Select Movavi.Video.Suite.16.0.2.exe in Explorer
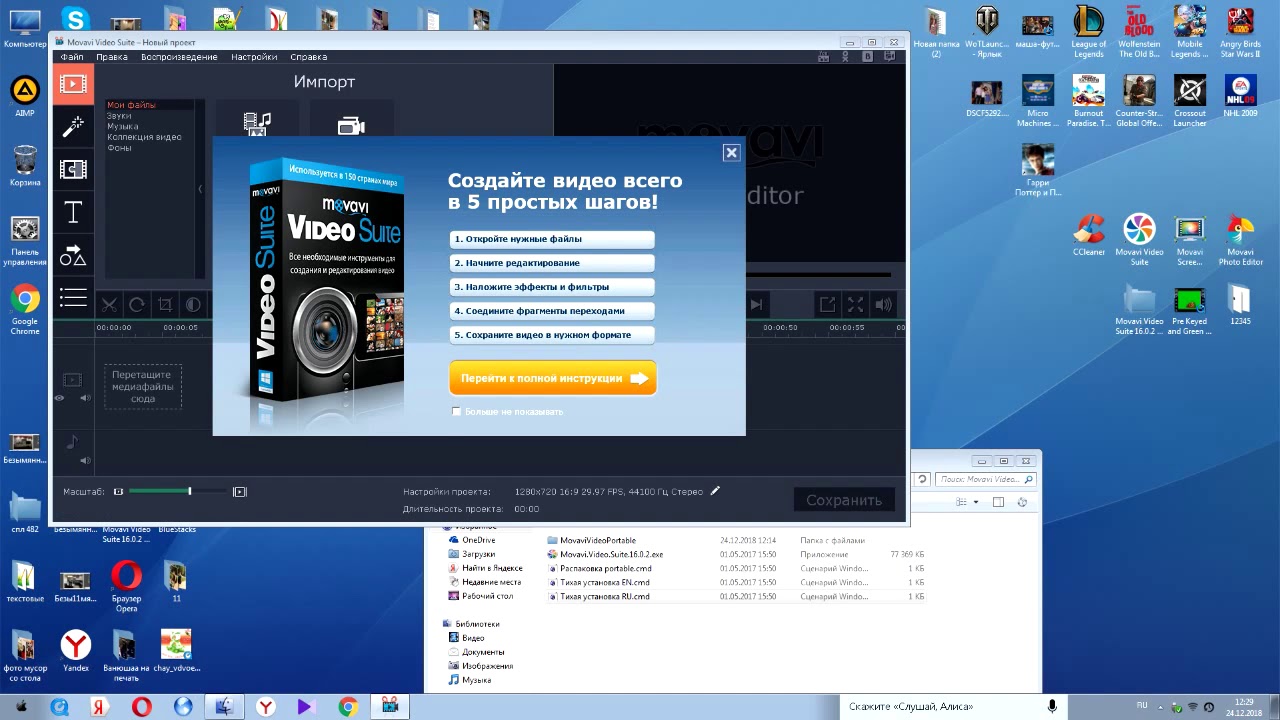The image size is (1280, 720). pyautogui.click(x=604, y=554)
